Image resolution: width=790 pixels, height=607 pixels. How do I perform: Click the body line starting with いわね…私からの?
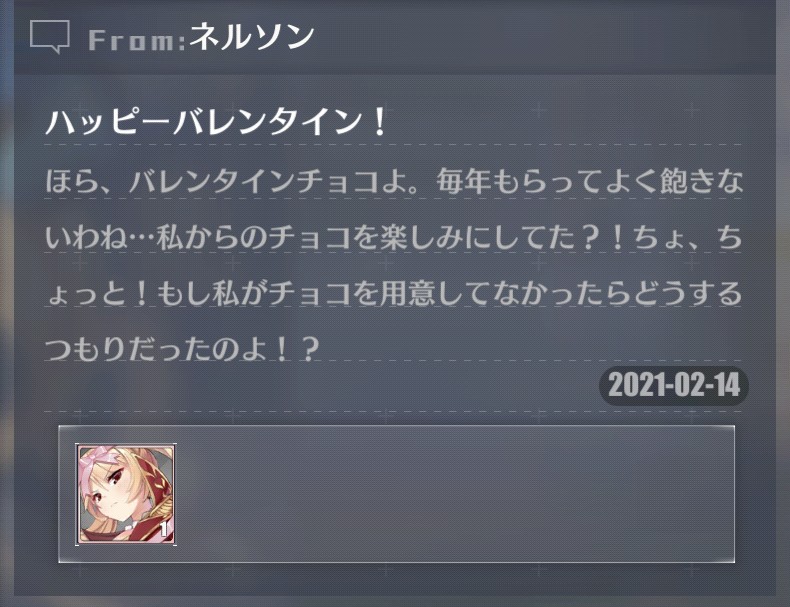[393, 237]
